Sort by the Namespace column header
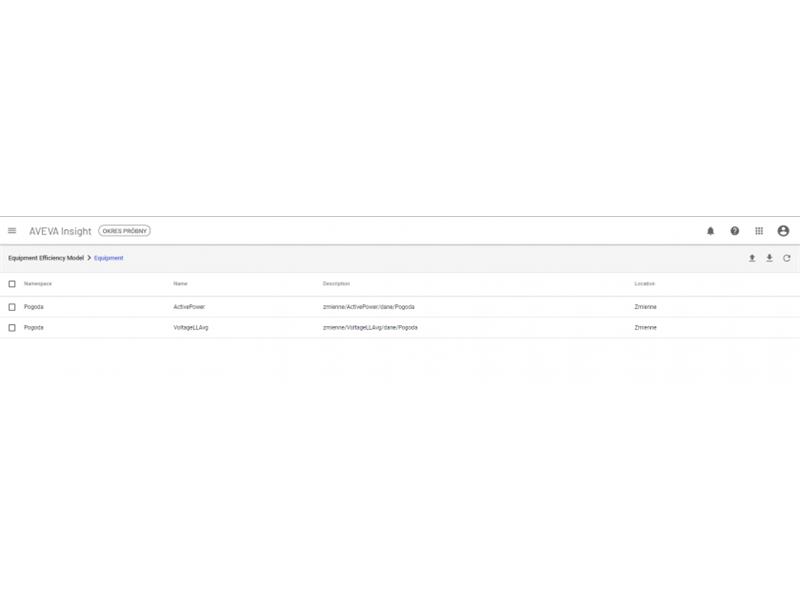 (38, 284)
